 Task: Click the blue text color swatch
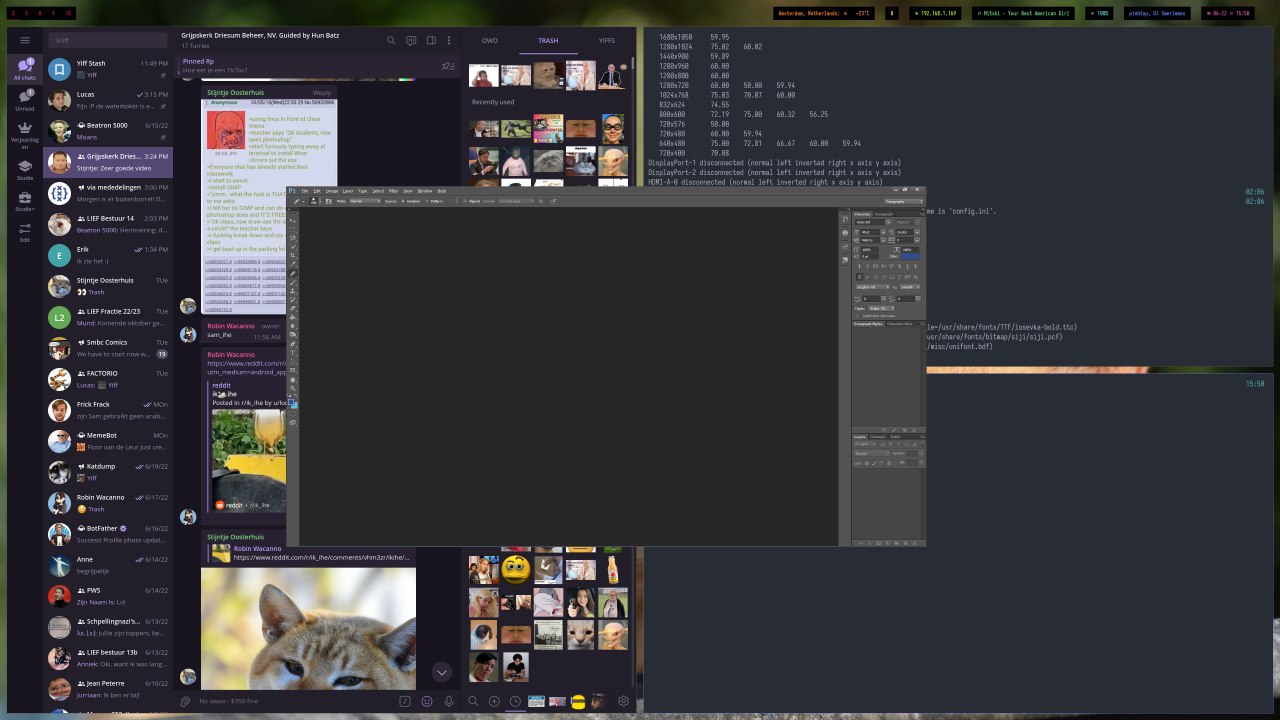(x=909, y=256)
